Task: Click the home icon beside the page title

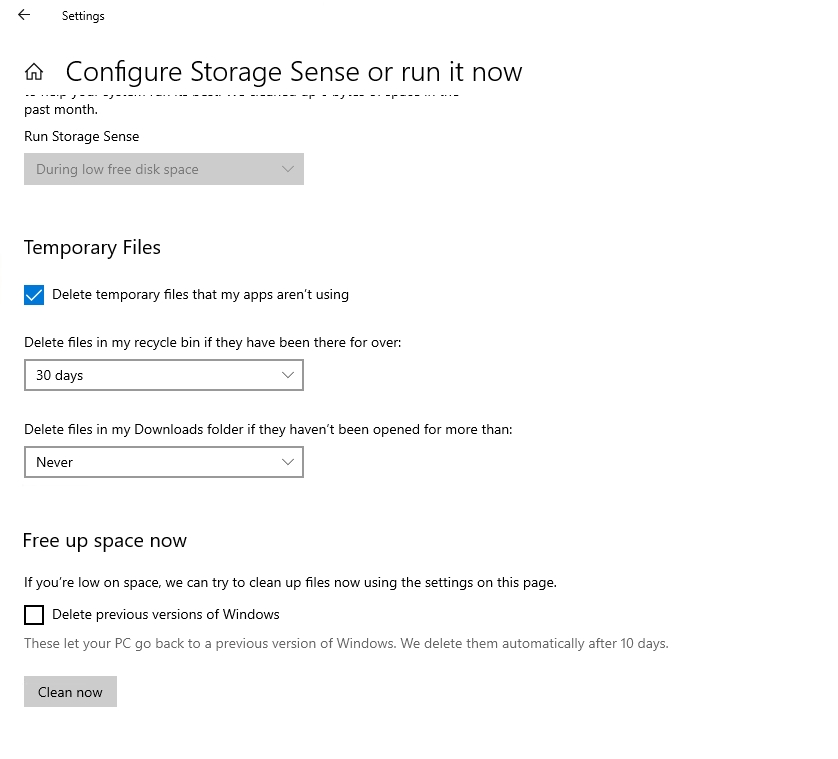Action: [34, 71]
